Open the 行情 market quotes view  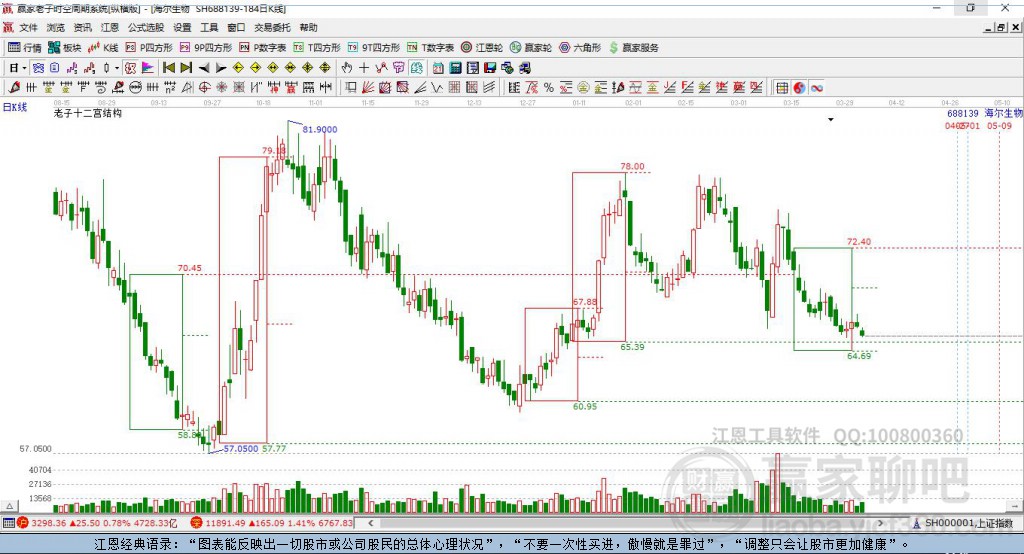(x=25, y=48)
